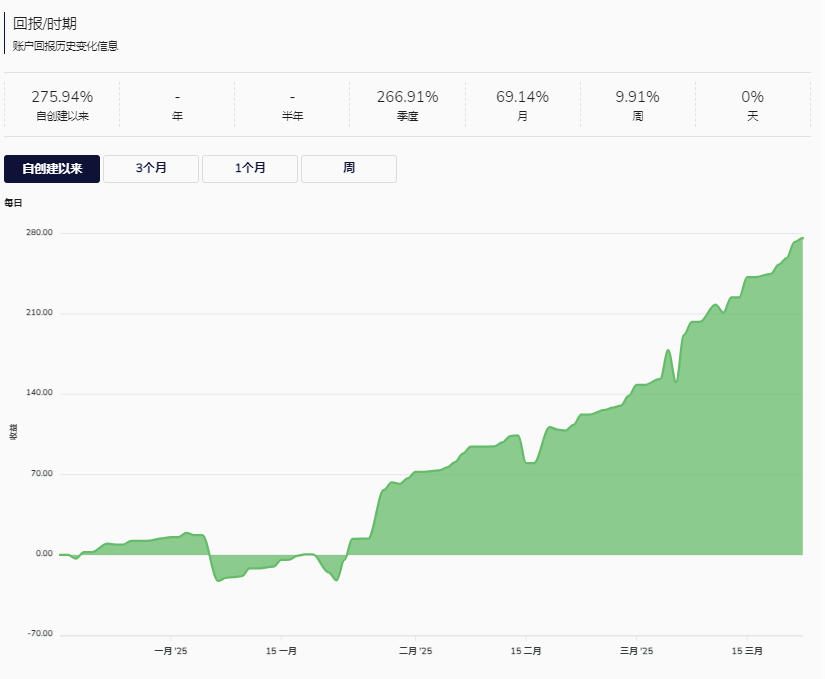Click the 0.00 y-axis label
The width and height of the screenshot is (825, 679).
coord(44,553)
